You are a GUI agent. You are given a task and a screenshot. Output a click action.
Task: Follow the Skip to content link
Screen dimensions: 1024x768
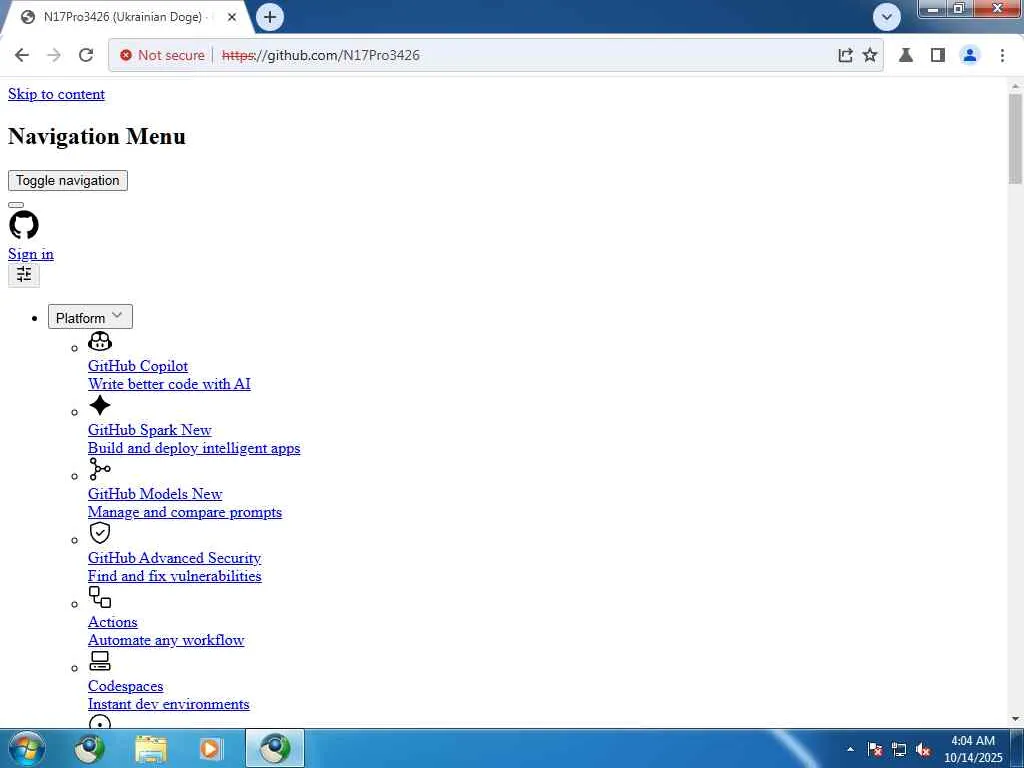[56, 94]
